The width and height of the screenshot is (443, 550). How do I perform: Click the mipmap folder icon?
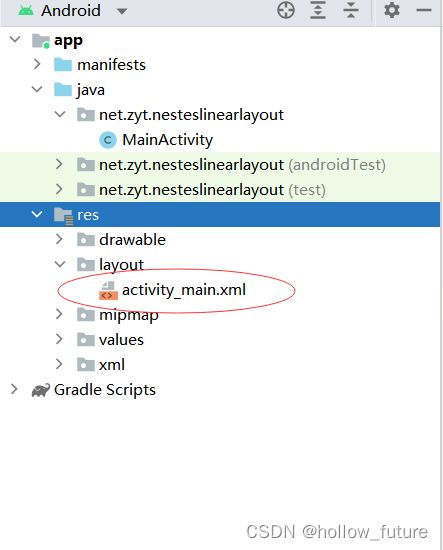point(86,315)
